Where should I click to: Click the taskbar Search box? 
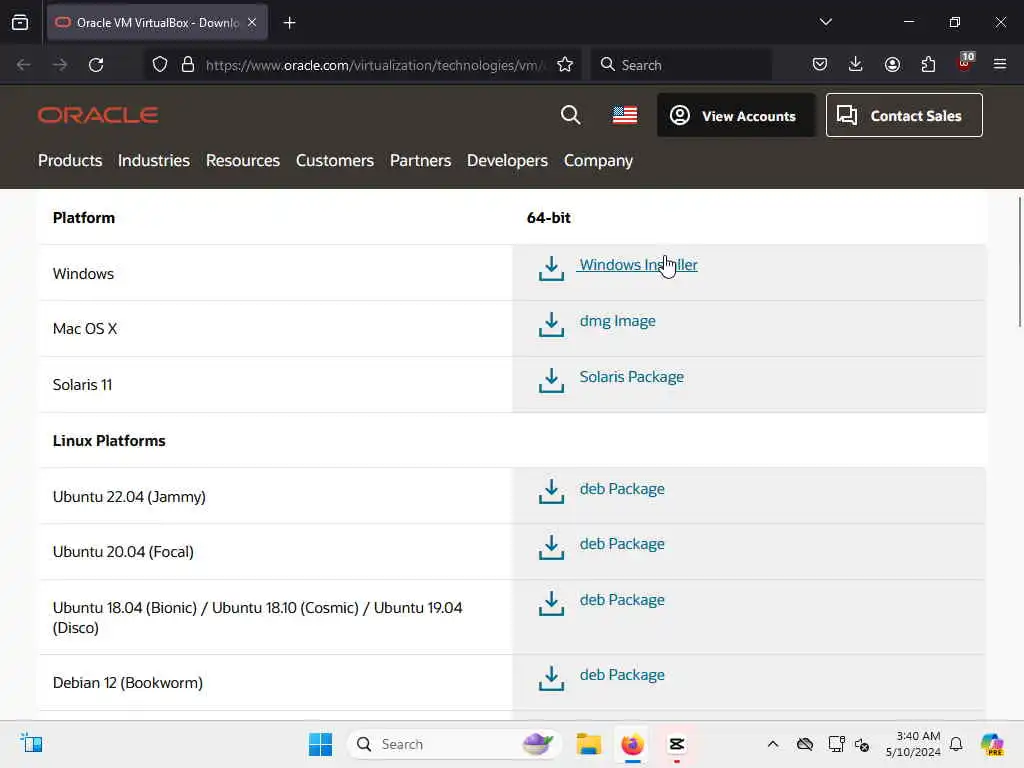tap(455, 744)
